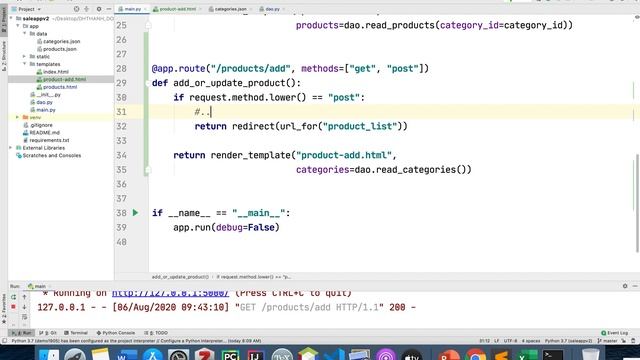Open Chrome from the Dock
This screenshot has width=640, height=360.
click(x=476, y=356)
